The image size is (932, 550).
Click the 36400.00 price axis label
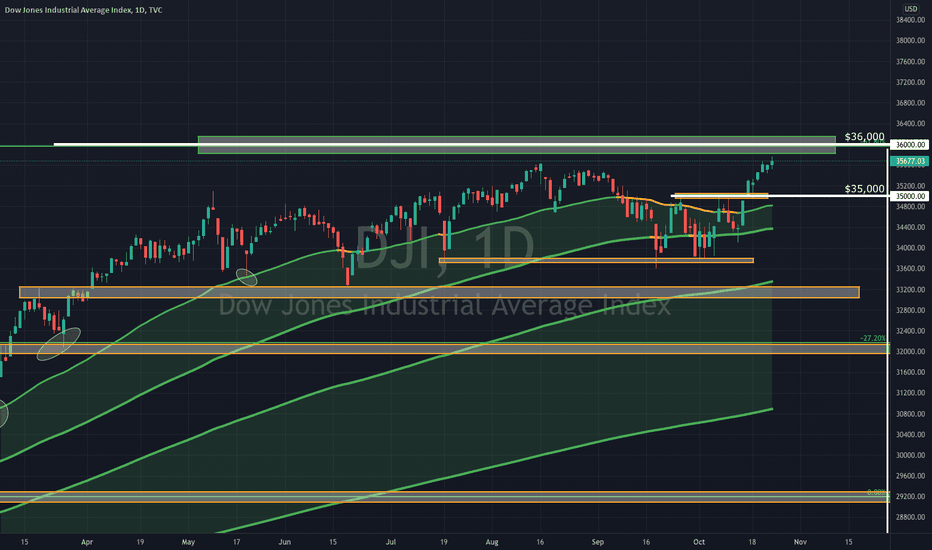(910, 124)
